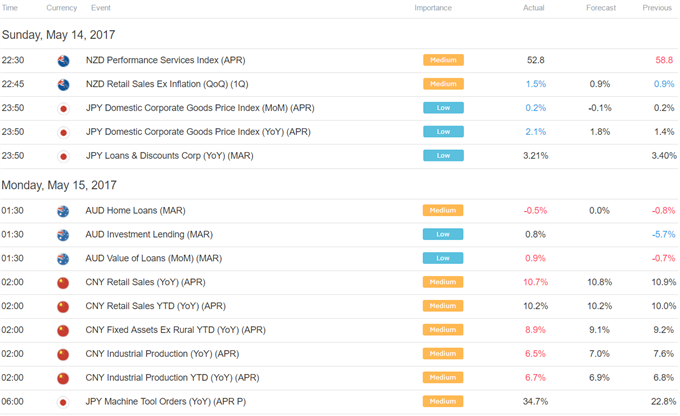Click actual value 34.7%
Viewport: 680px width, 416px height.
coord(536,401)
